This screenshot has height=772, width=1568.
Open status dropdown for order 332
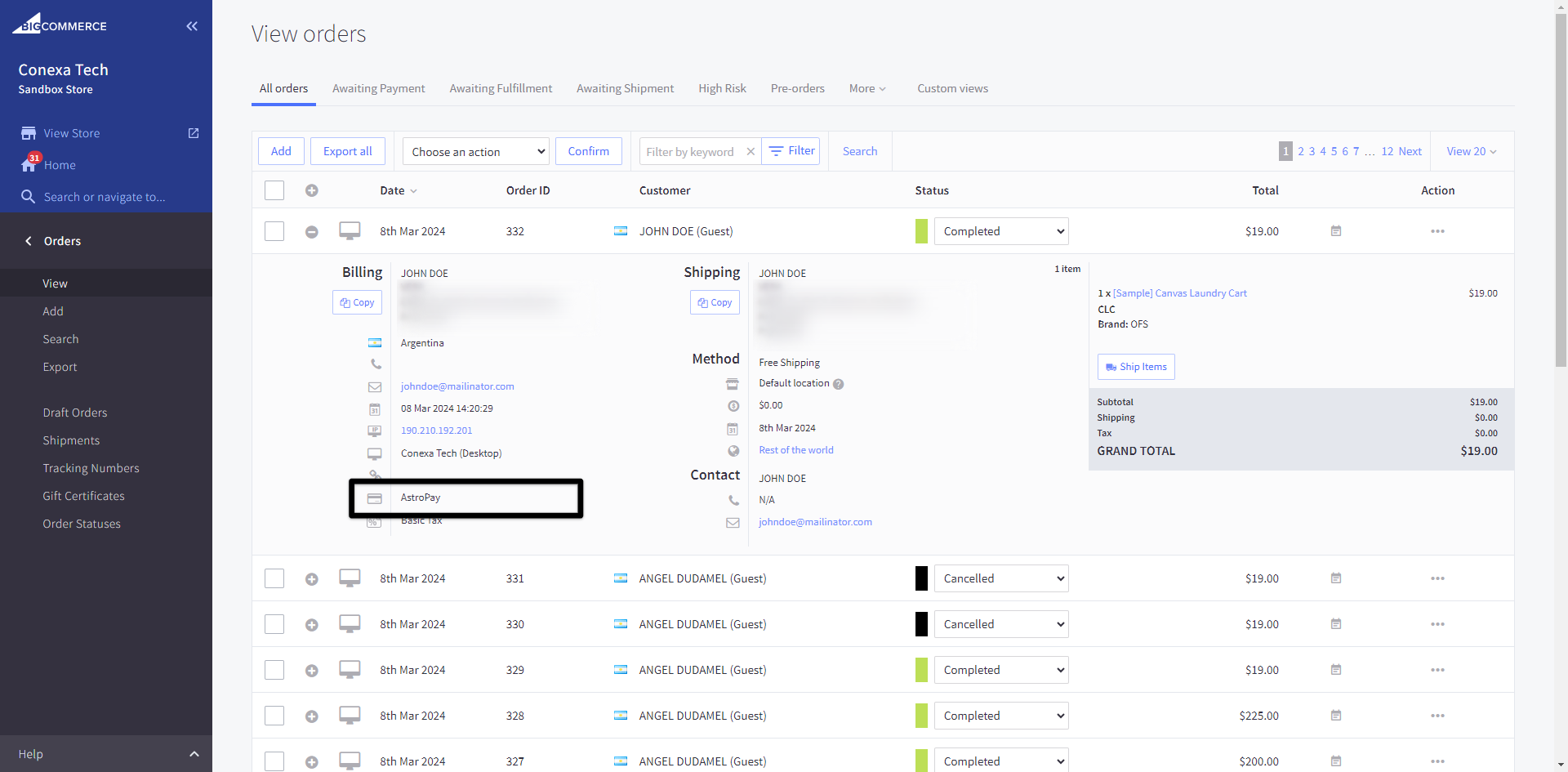click(x=1001, y=231)
